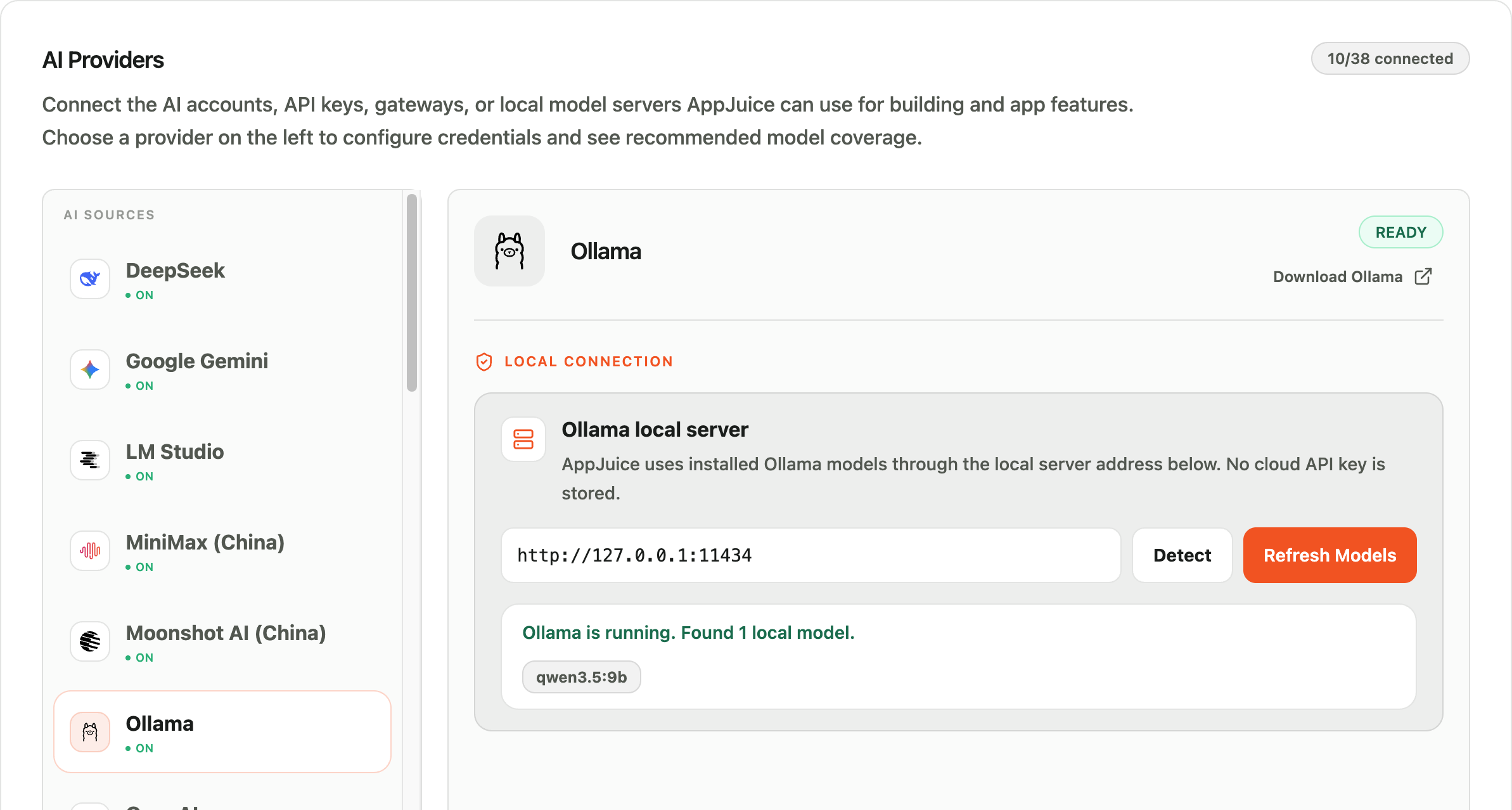Viewport: 1512px width, 810px height.
Task: Click the ON status under Moonshot AI
Action: pyautogui.click(x=139, y=658)
